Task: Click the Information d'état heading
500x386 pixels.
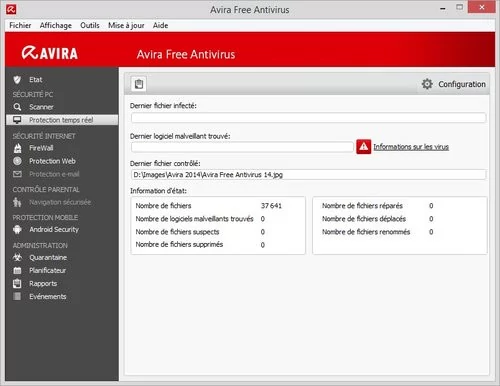Action: pyautogui.click(x=158, y=191)
